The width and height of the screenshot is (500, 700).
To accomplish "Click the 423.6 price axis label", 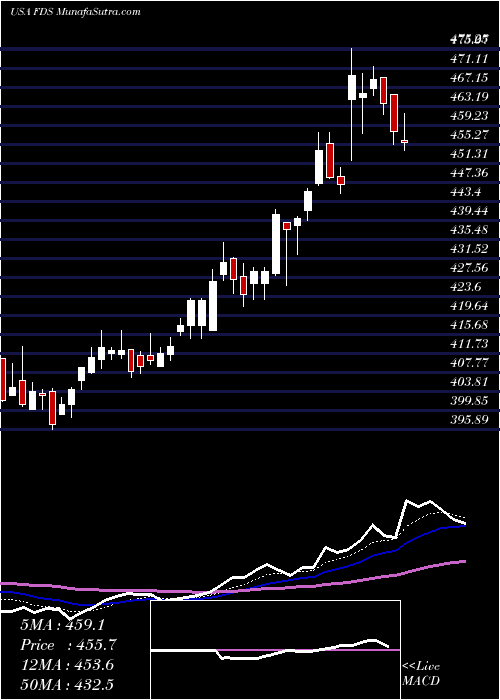I will pyautogui.click(x=465, y=287).
